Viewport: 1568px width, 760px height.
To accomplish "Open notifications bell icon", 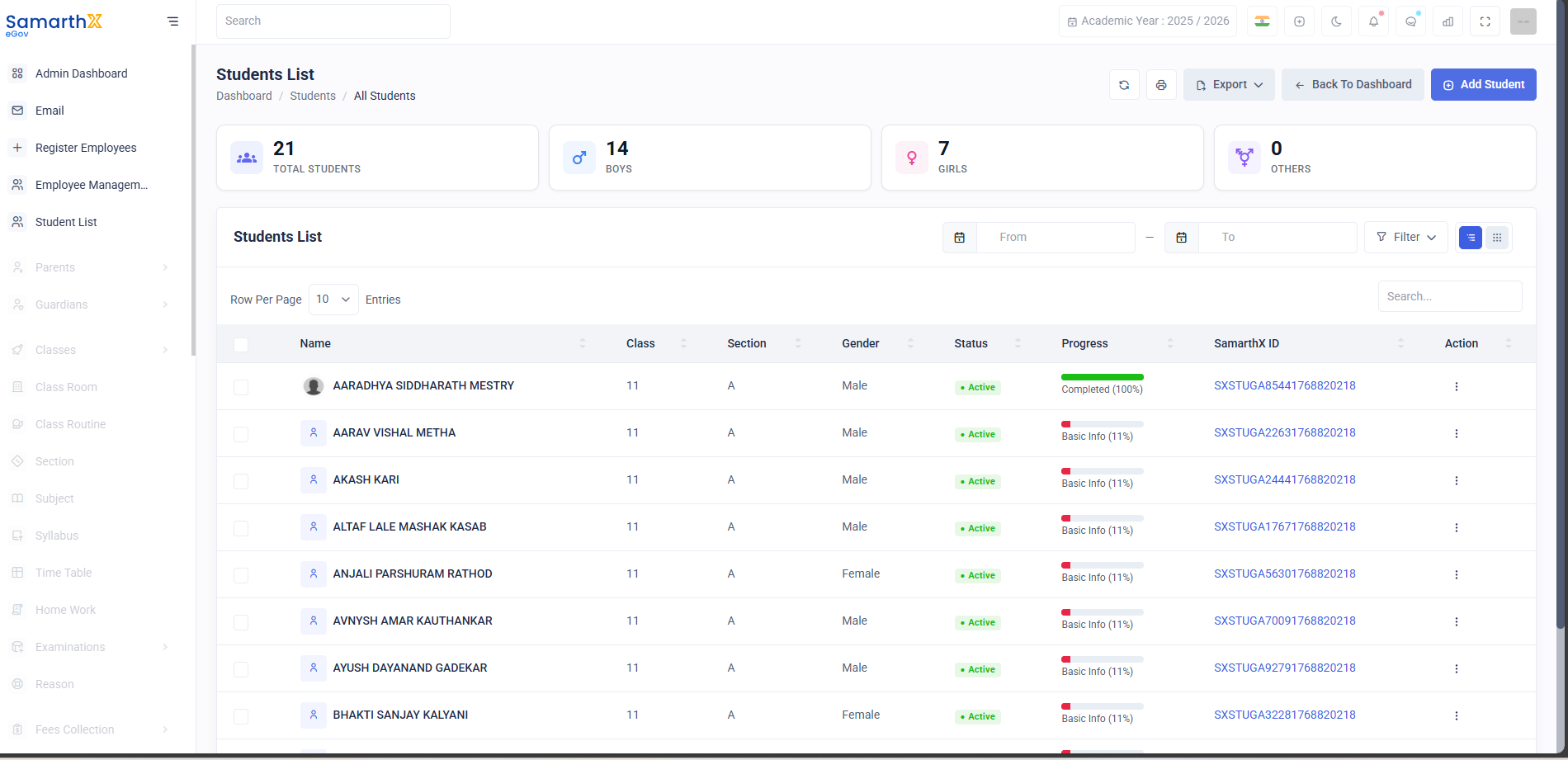I will pyautogui.click(x=1373, y=21).
